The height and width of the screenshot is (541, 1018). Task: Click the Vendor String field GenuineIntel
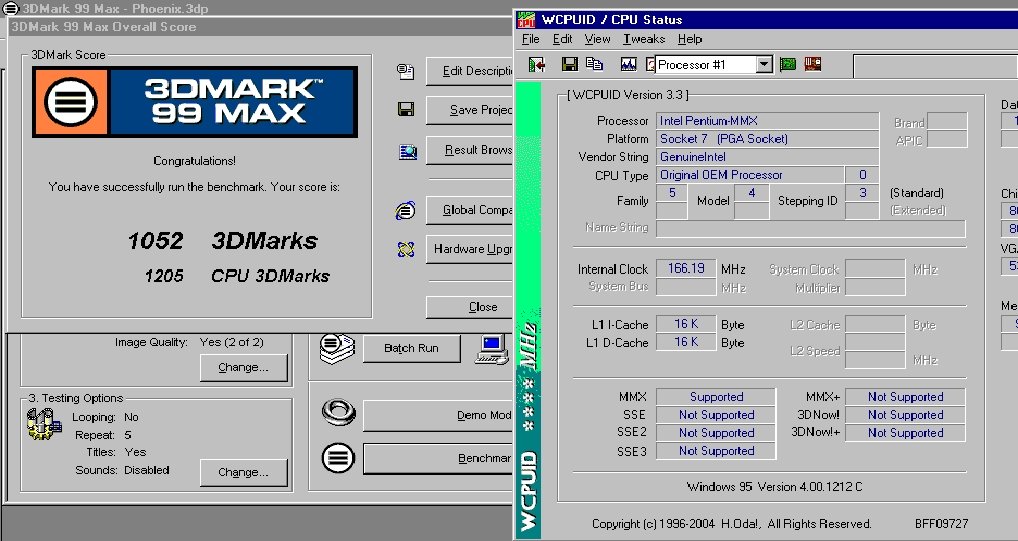768,157
